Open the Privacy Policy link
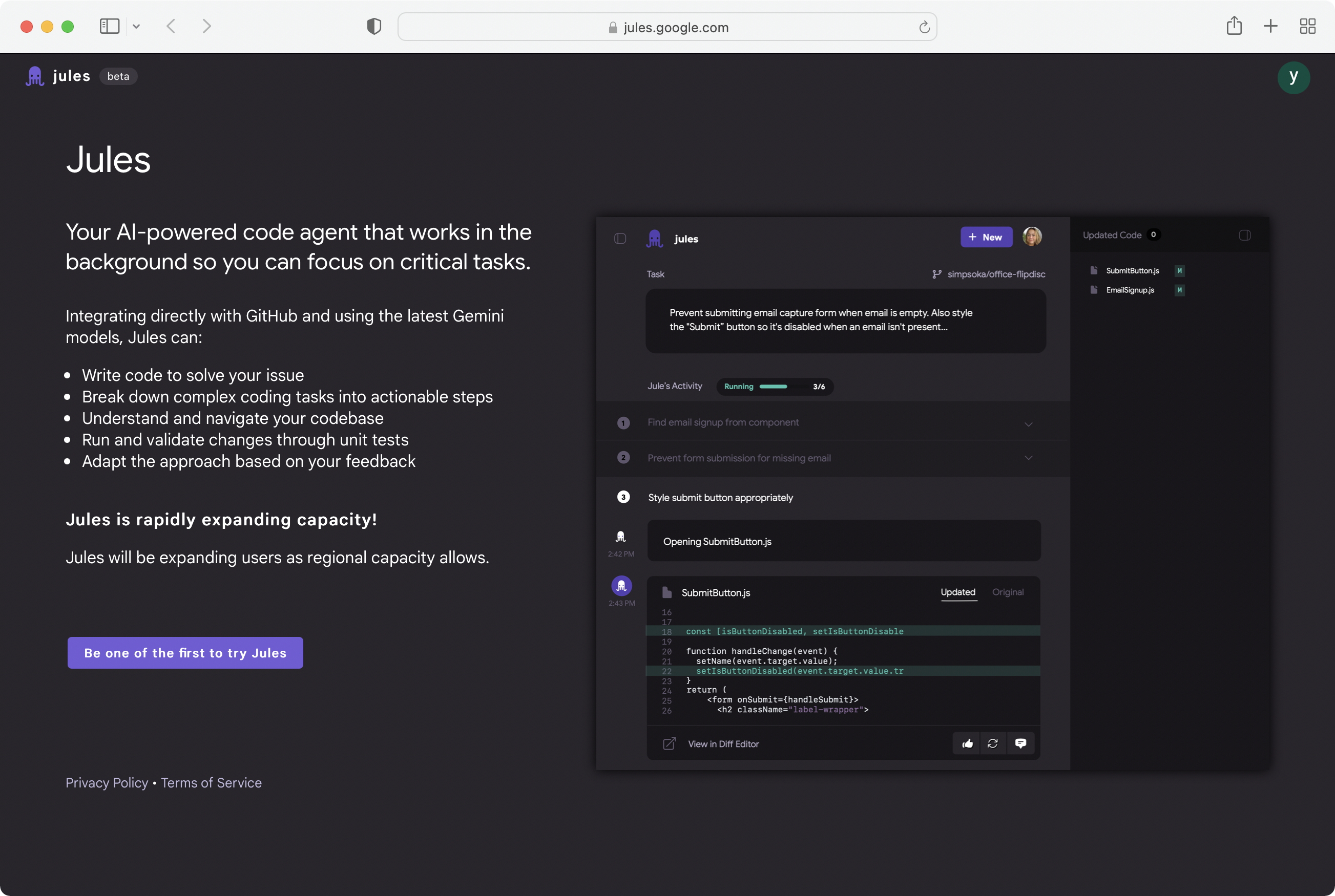Screen dimensions: 1335x896 (x=107, y=782)
